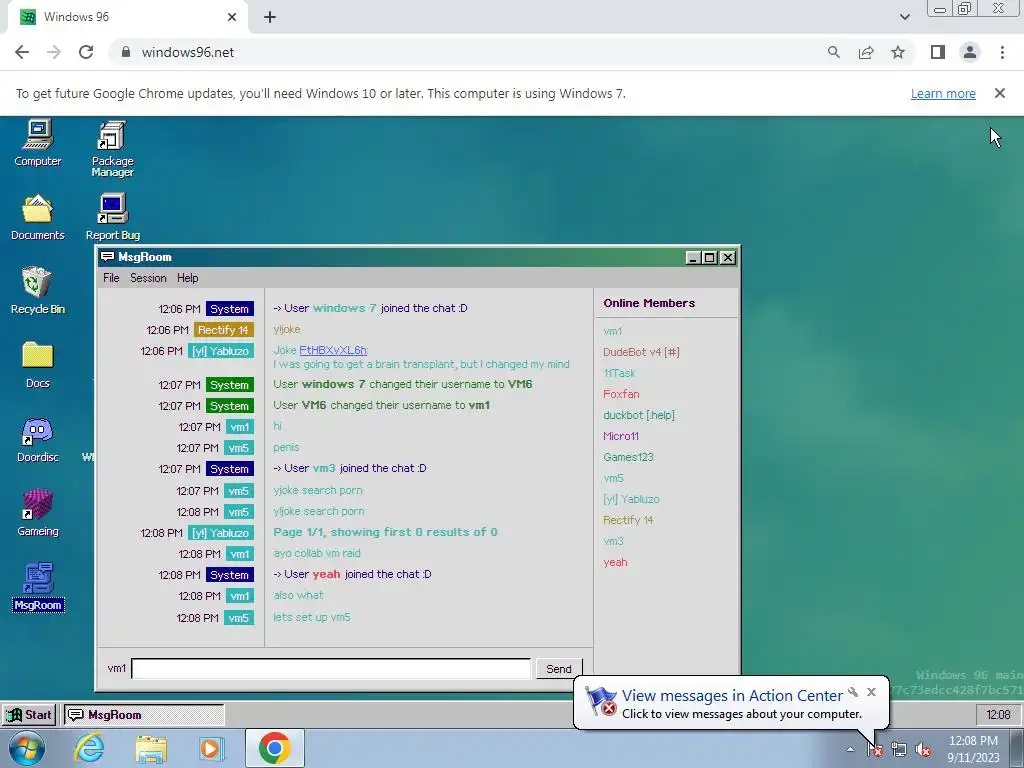This screenshot has height=768, width=1024.
Task: Click the Chrome back arrow
Action: tap(22, 52)
